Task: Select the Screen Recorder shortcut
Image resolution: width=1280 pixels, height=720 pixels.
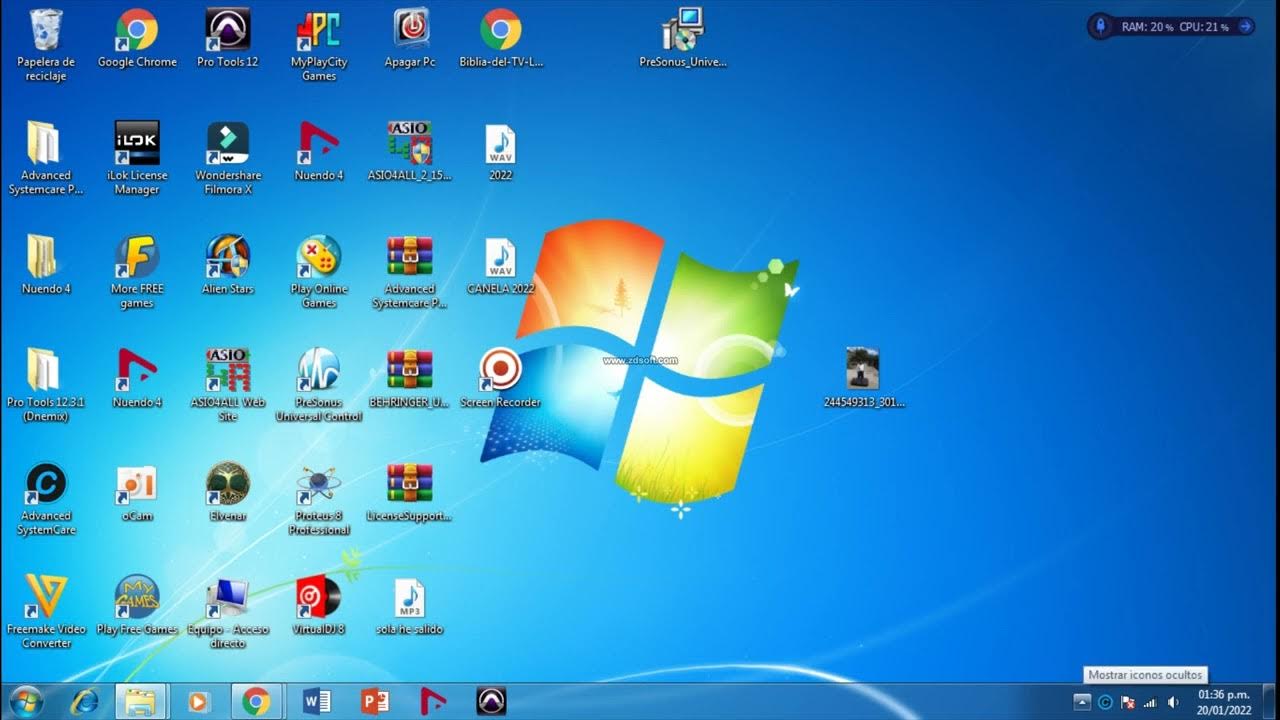Action: click(501, 379)
